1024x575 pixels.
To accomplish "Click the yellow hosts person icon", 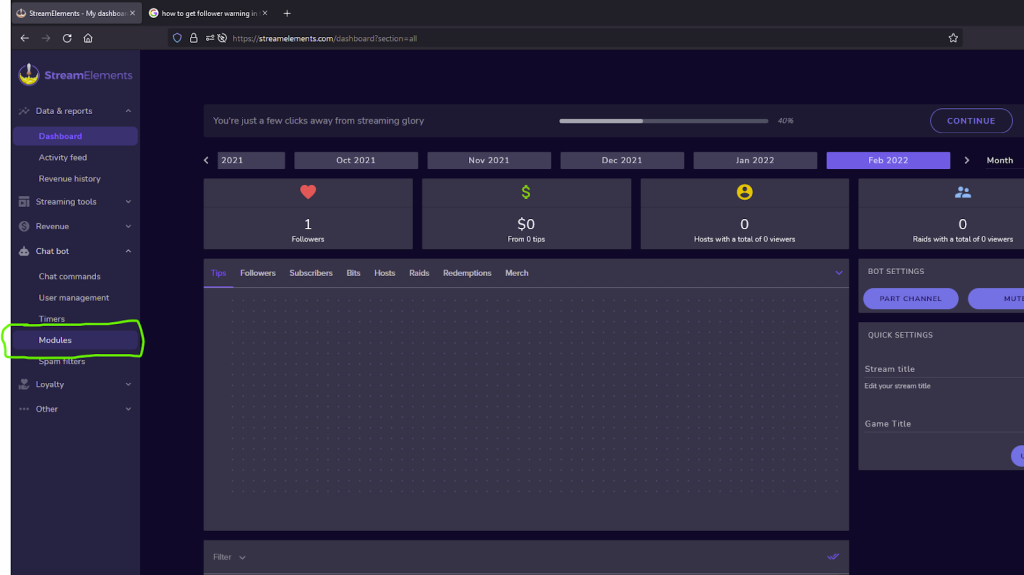I will coord(744,192).
